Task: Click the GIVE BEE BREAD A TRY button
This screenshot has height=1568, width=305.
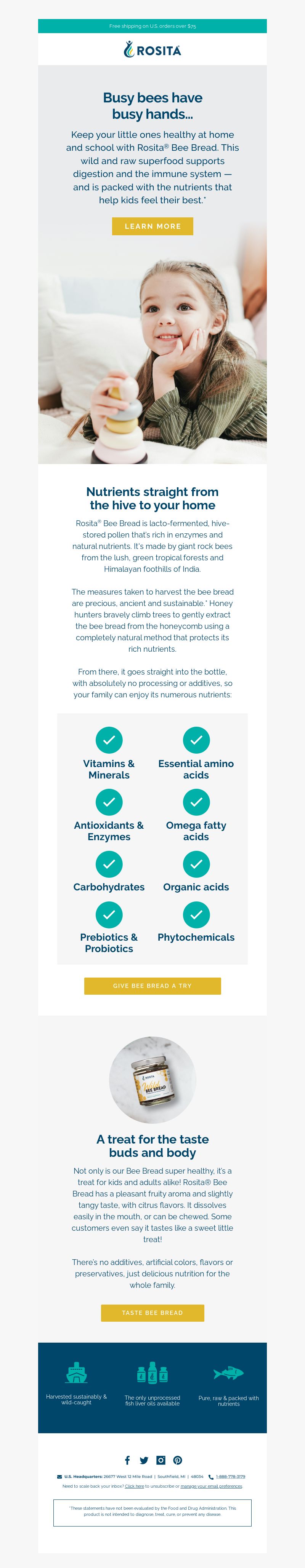Action: 152,986
